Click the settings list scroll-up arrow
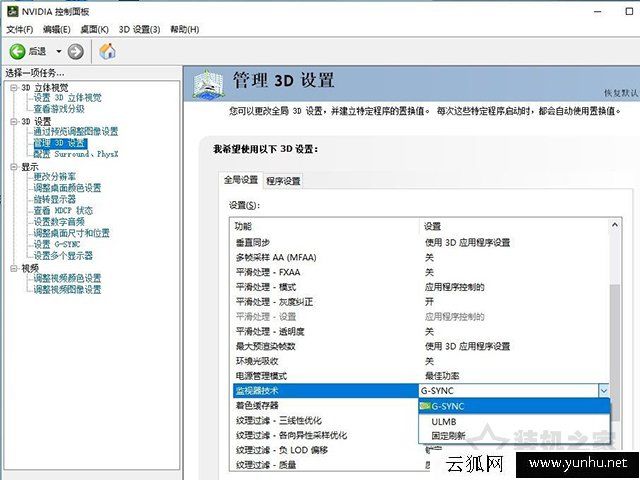 click(615, 225)
